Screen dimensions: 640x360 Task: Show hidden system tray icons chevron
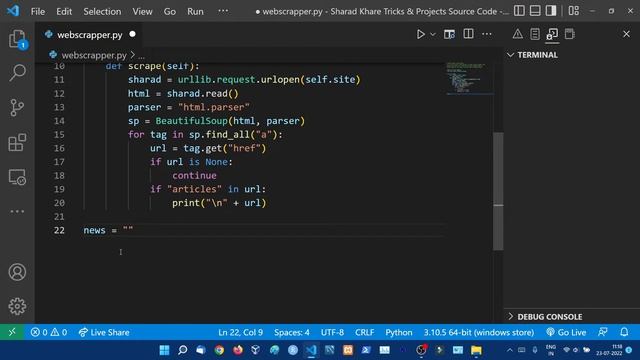[510, 350]
